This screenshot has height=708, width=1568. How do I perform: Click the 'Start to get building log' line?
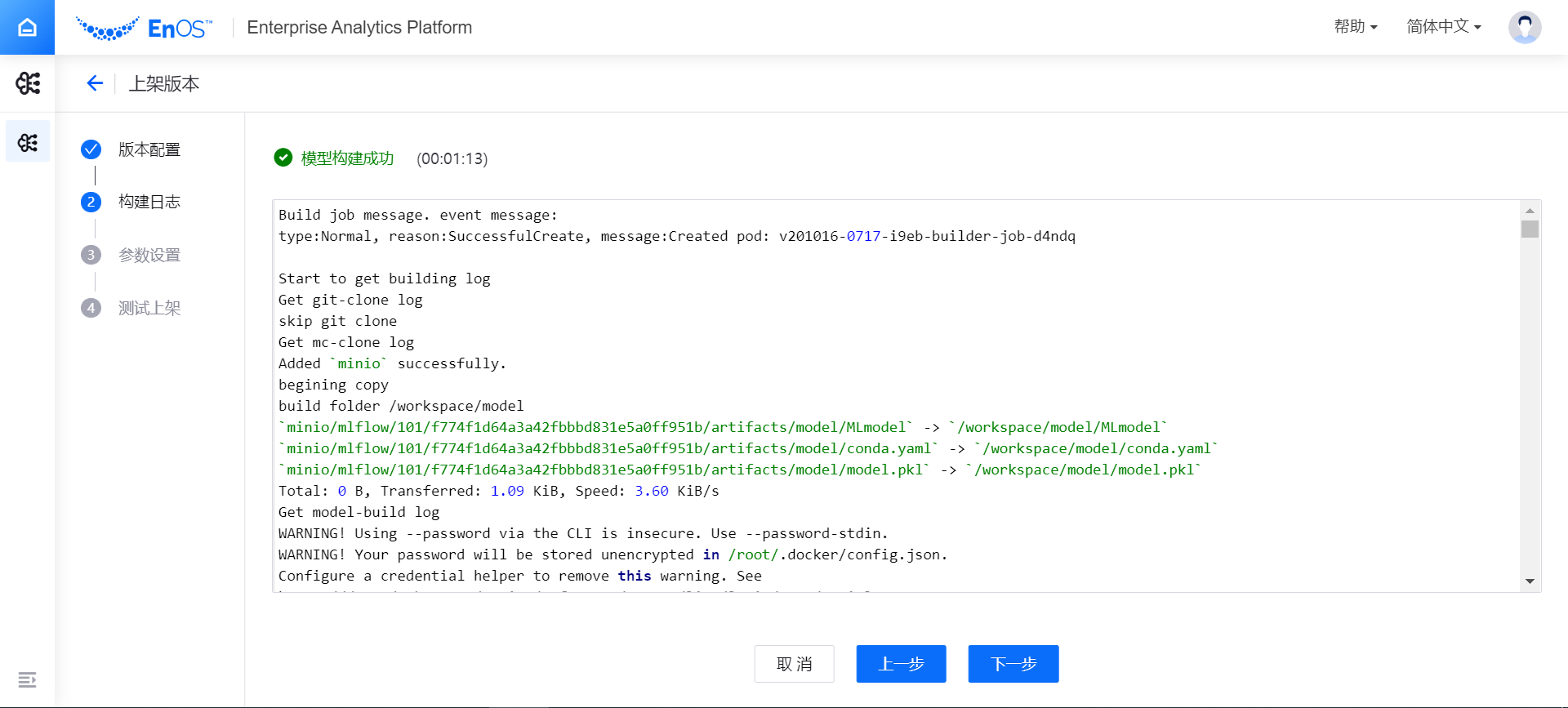385,278
